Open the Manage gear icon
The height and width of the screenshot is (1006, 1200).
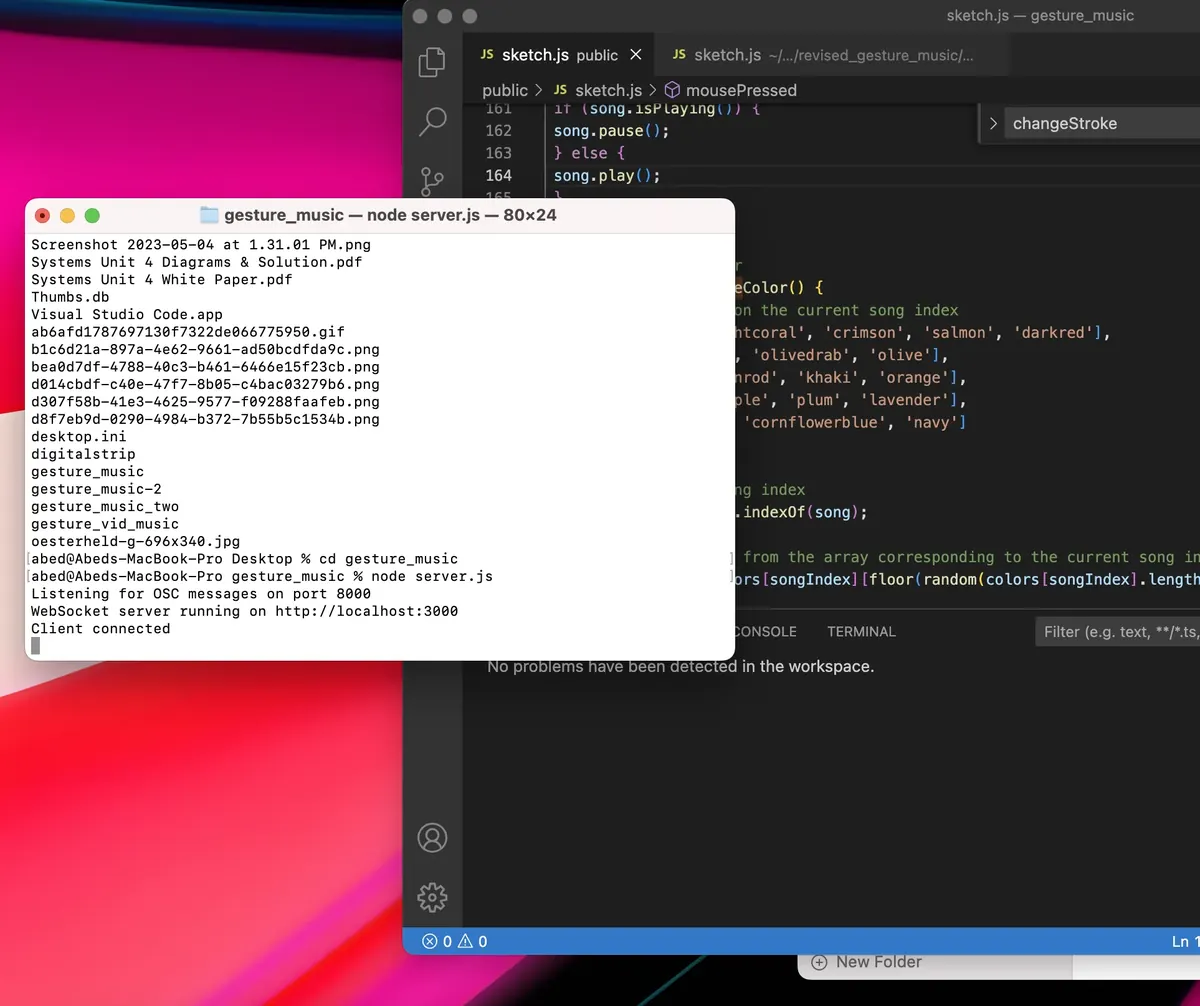432,896
